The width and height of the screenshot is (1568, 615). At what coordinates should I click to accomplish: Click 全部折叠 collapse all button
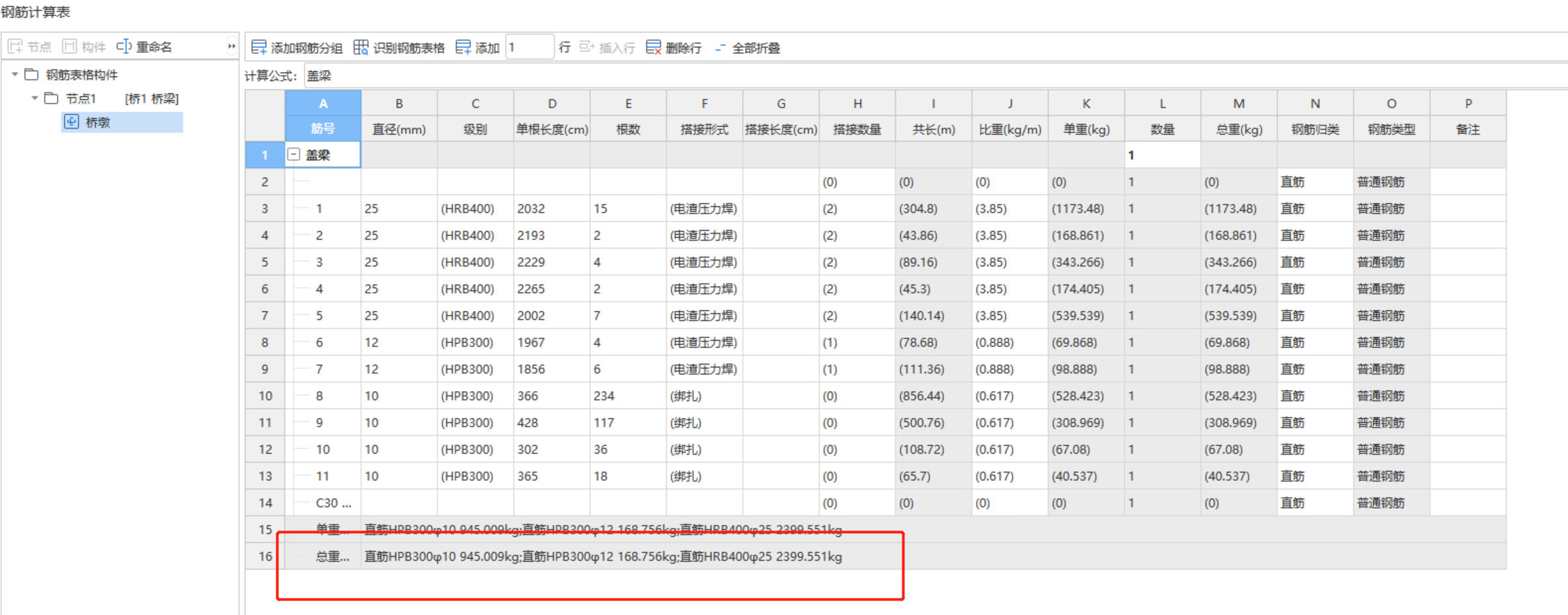click(x=747, y=48)
